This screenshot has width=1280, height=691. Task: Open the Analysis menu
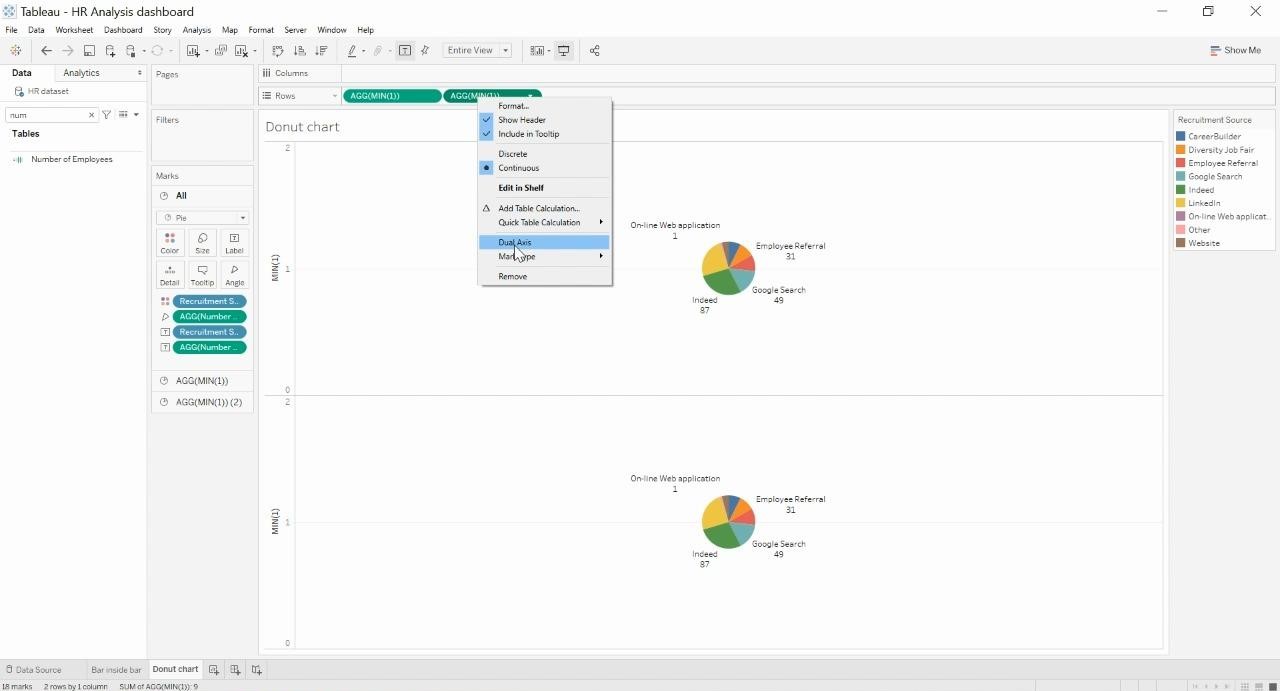click(x=197, y=30)
